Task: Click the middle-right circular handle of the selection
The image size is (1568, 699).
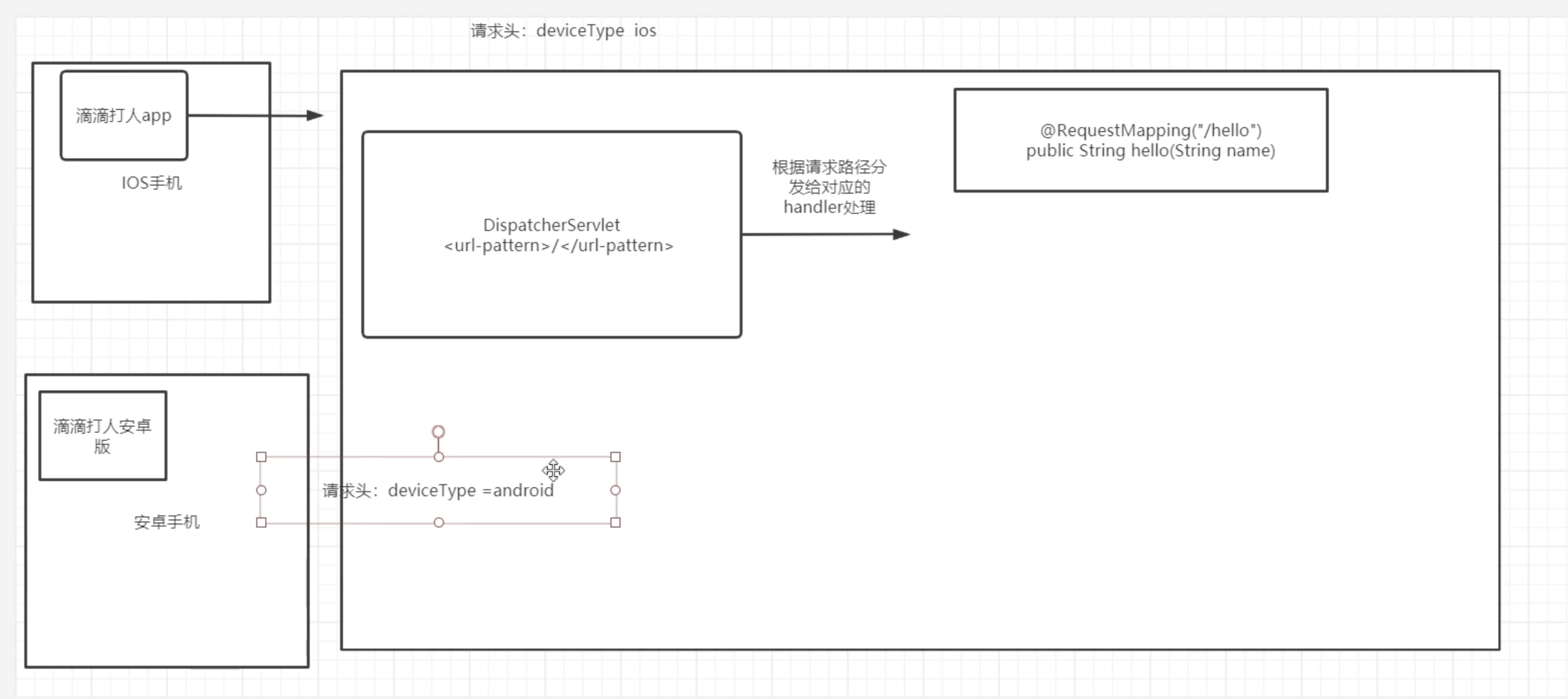Action: [615, 490]
